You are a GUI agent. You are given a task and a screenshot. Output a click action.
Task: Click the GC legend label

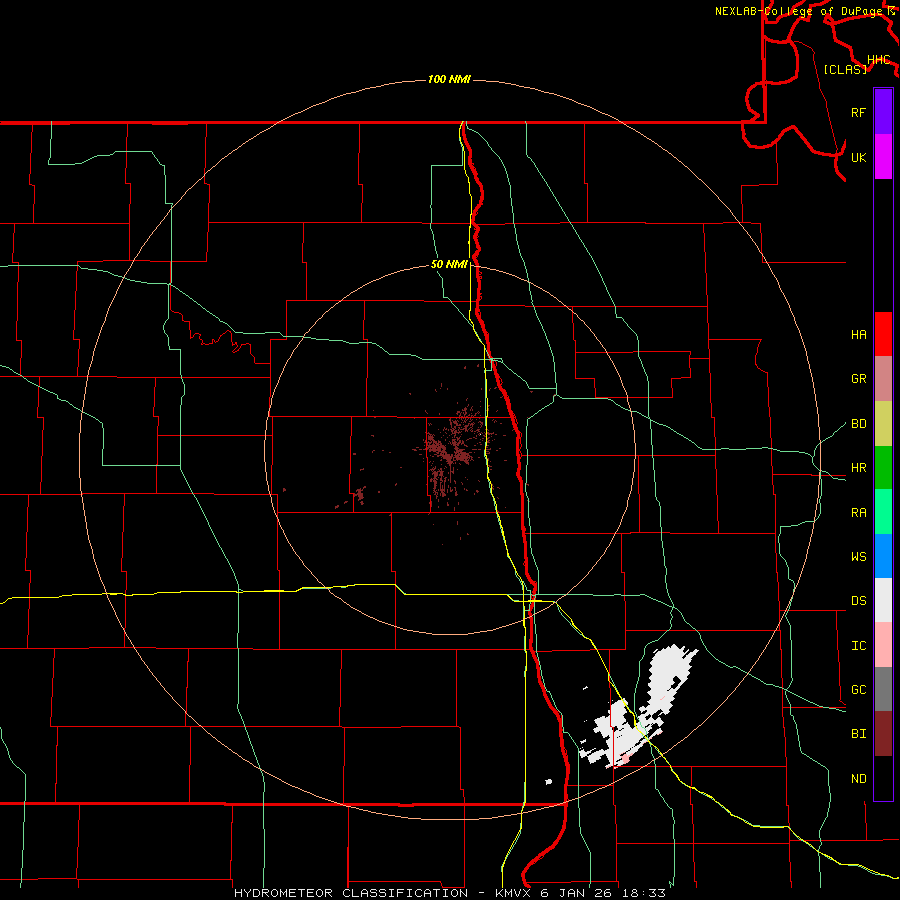[x=859, y=689]
